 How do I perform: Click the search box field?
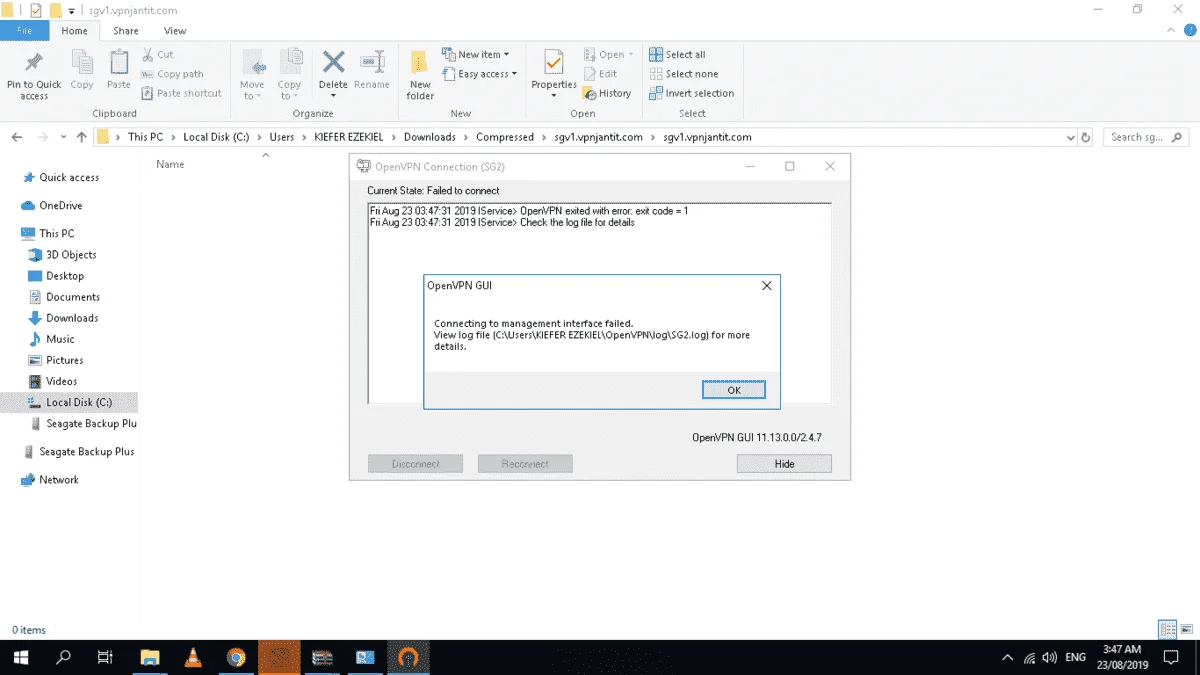[1146, 137]
